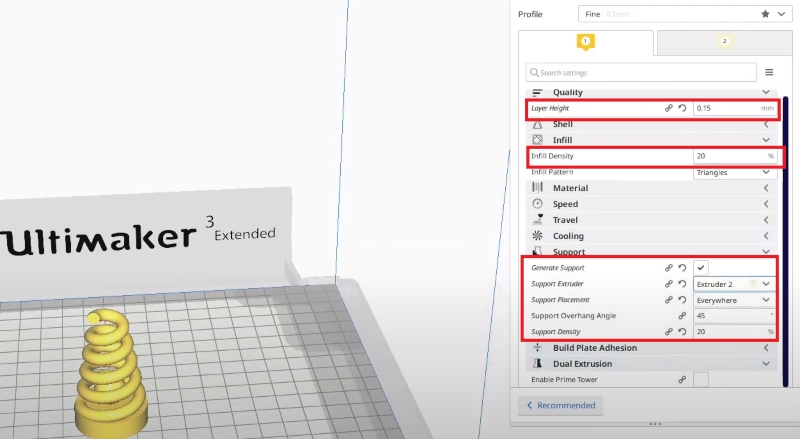Open the Material category via its icon
This screenshot has height=439, width=800.
tap(537, 188)
